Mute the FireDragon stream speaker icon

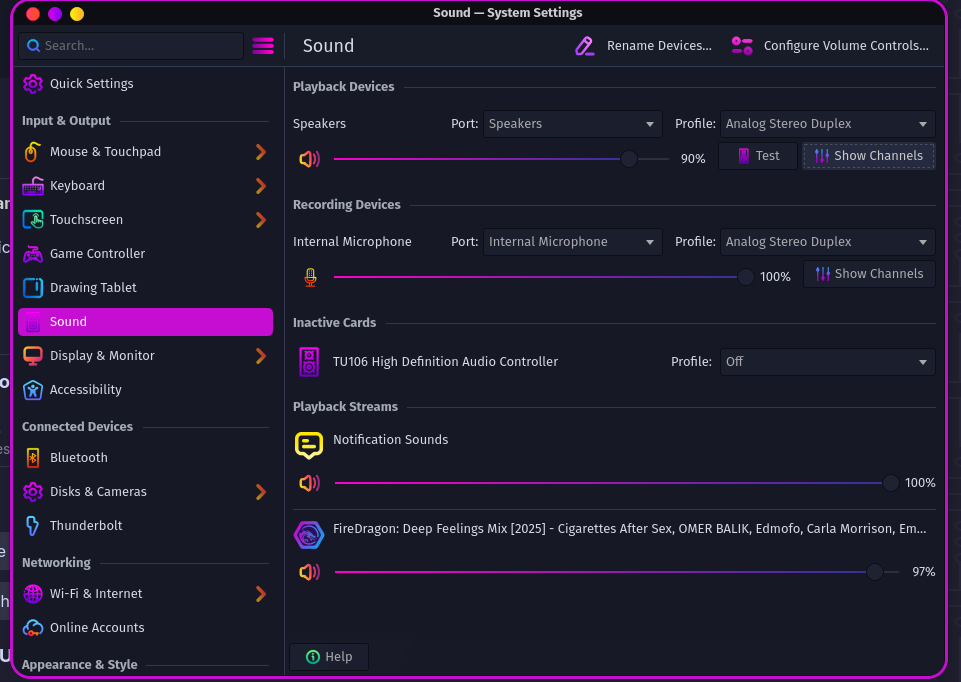coord(310,572)
